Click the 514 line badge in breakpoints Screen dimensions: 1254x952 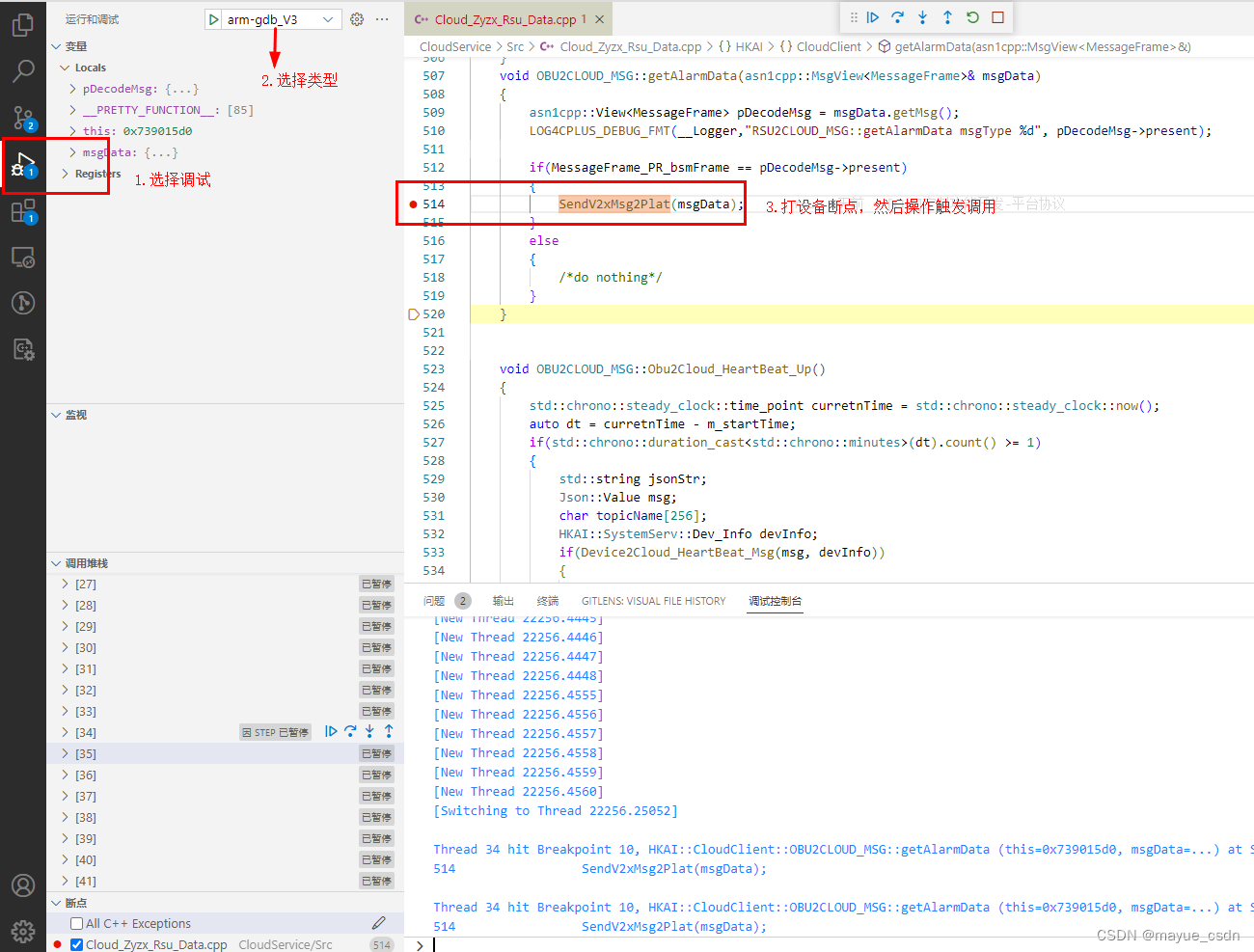382,945
